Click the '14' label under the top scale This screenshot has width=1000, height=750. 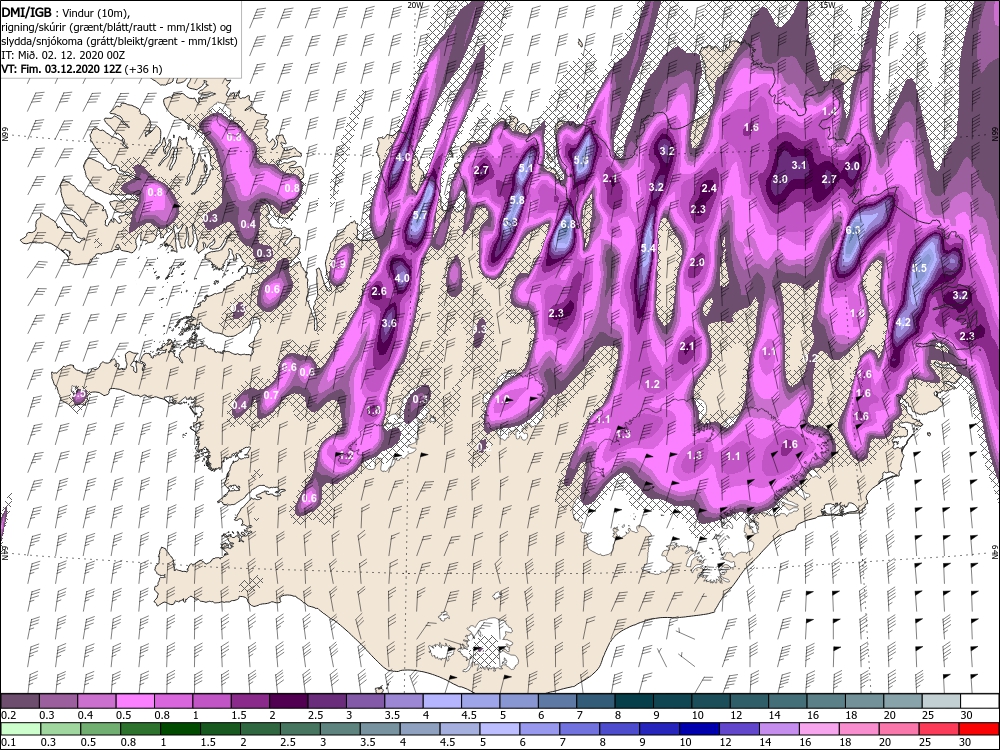[x=775, y=716]
